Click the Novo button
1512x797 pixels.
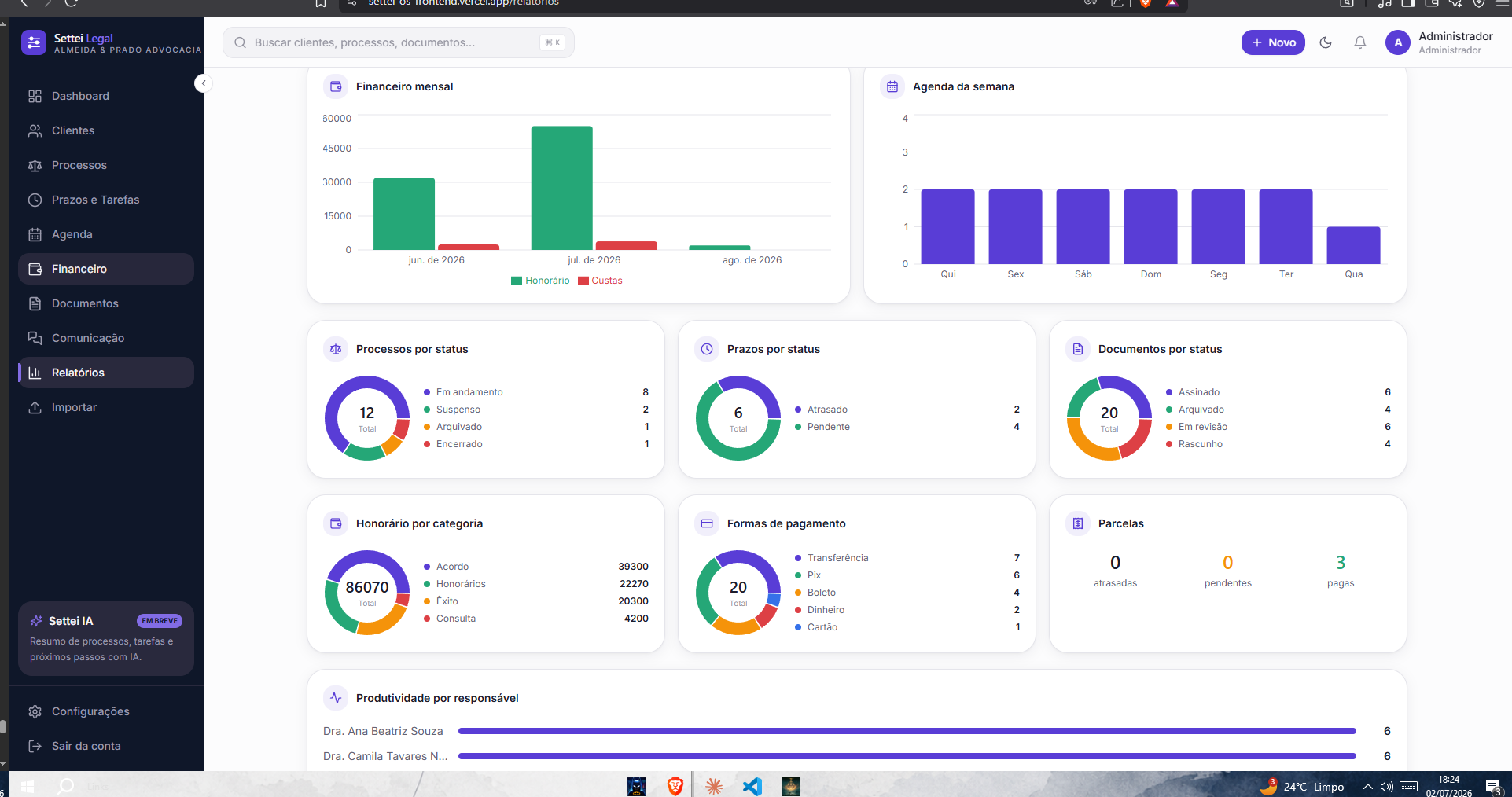(x=1273, y=42)
